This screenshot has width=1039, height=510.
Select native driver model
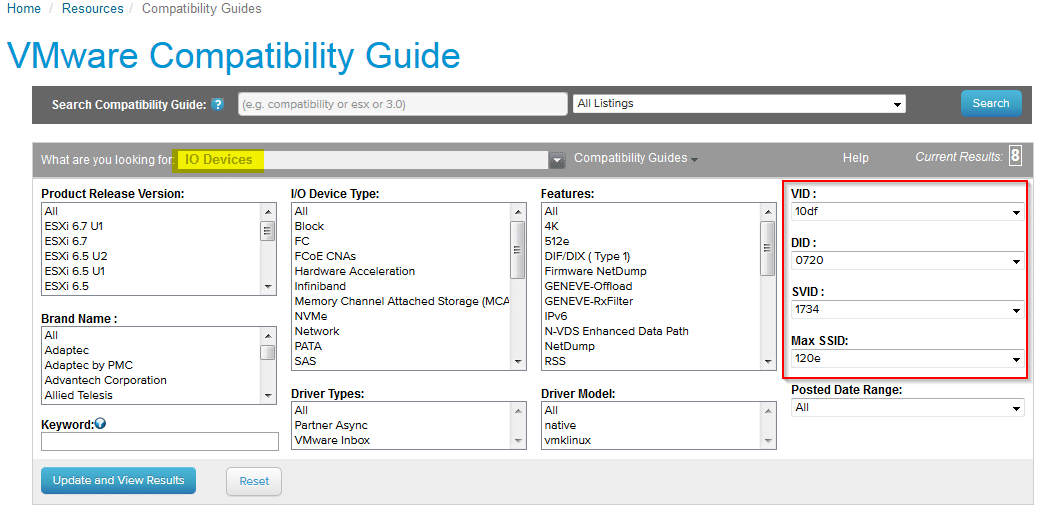(x=560, y=425)
